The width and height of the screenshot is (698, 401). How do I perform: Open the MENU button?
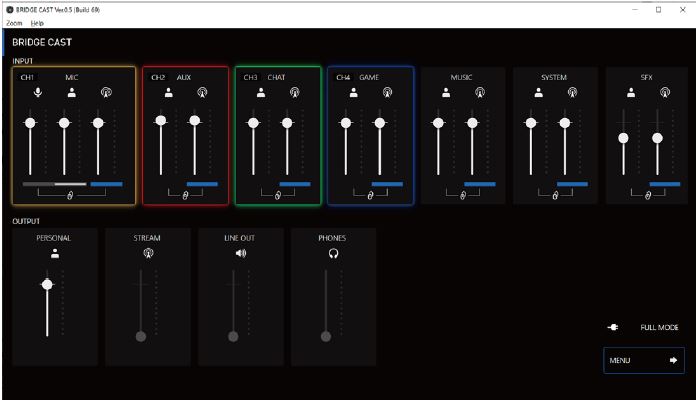click(x=644, y=360)
